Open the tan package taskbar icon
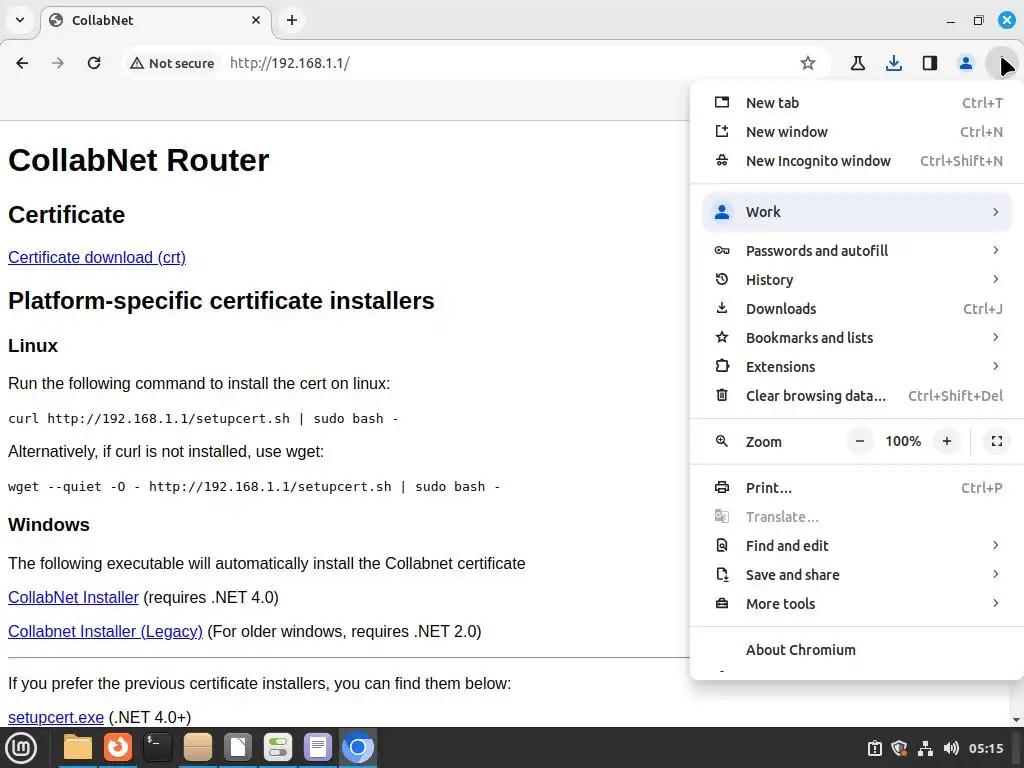1024x768 pixels. click(x=198, y=747)
